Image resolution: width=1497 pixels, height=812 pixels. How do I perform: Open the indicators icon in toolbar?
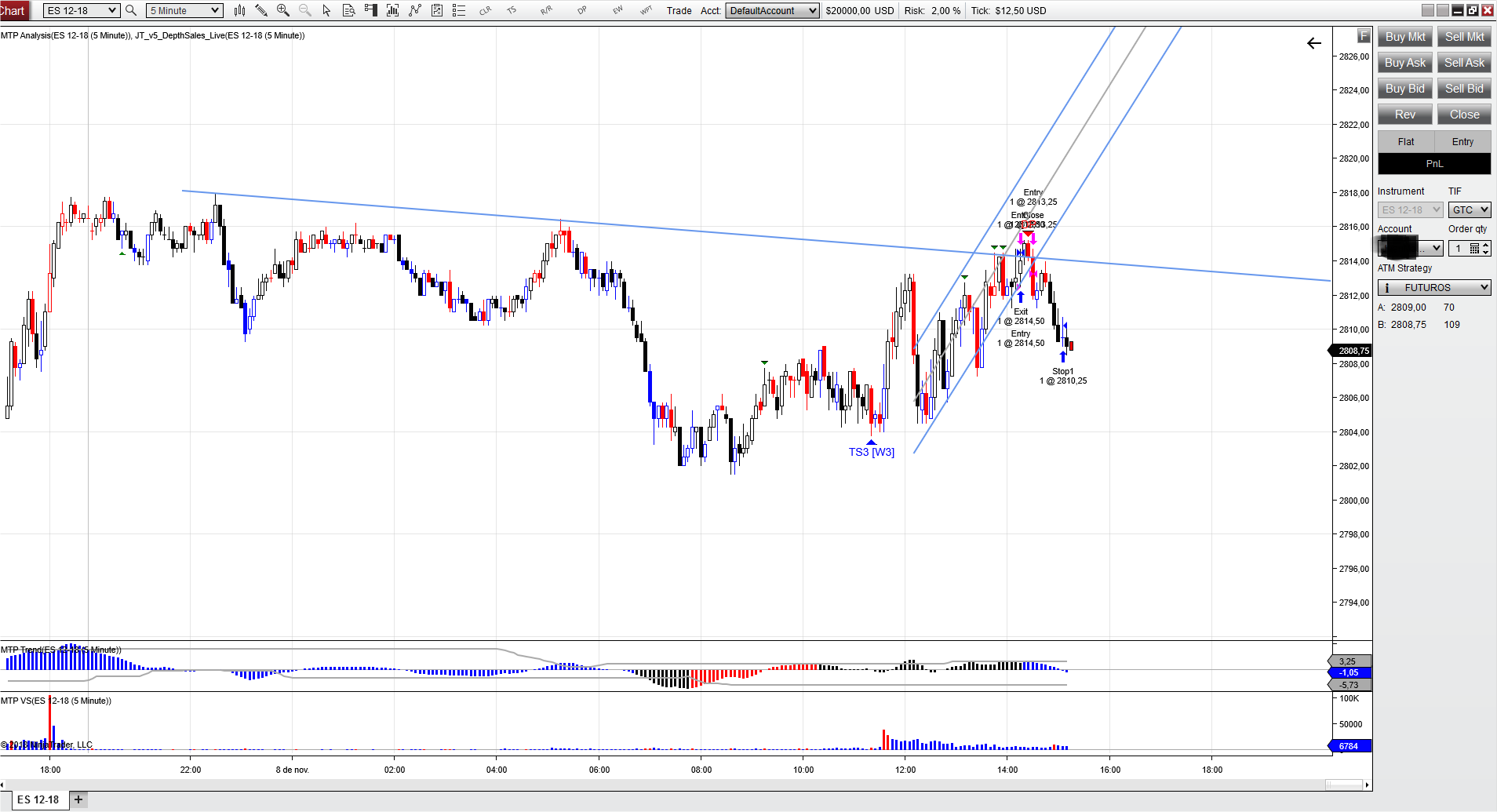pyautogui.click(x=393, y=10)
